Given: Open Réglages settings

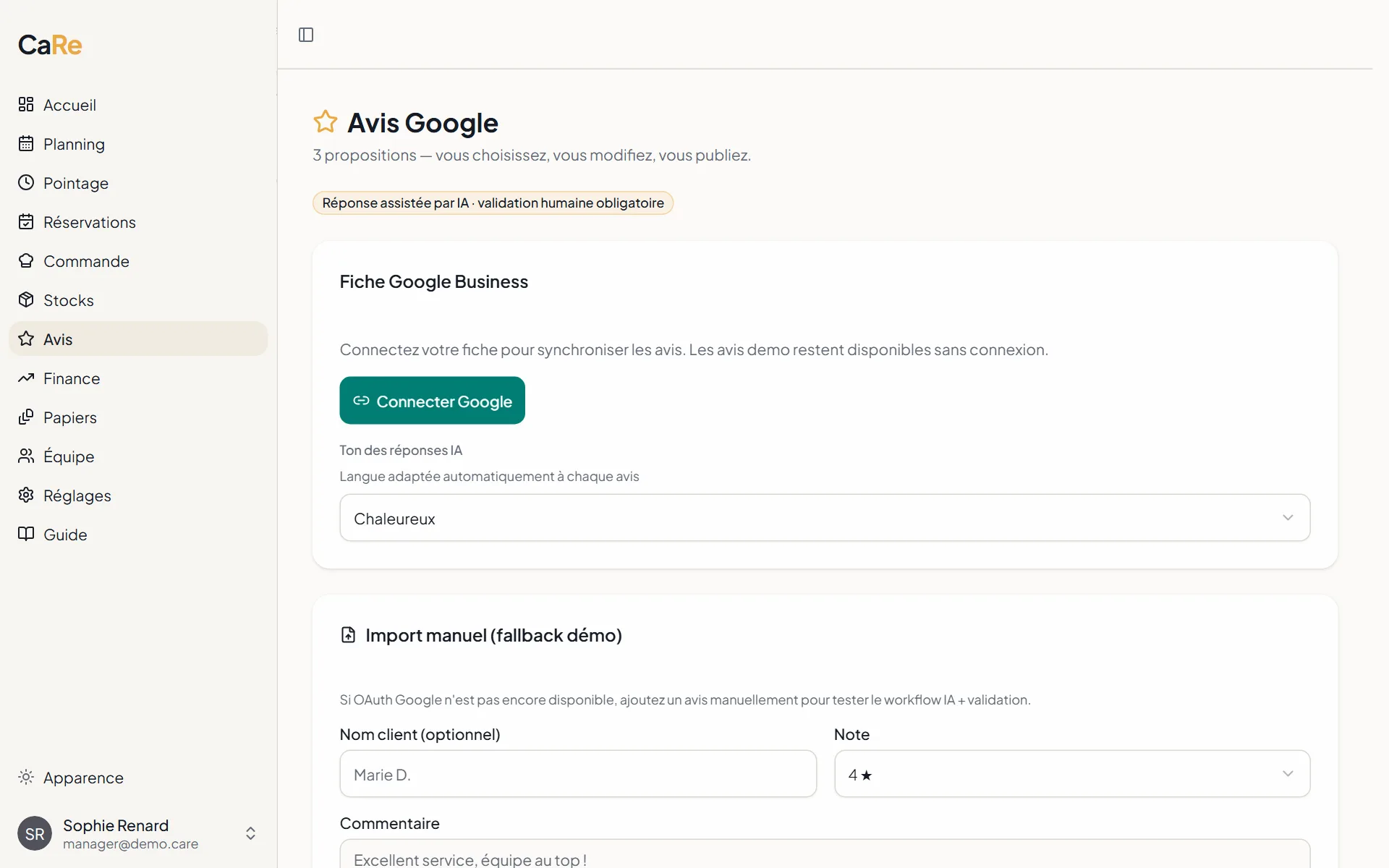Looking at the screenshot, I should 138,495.
